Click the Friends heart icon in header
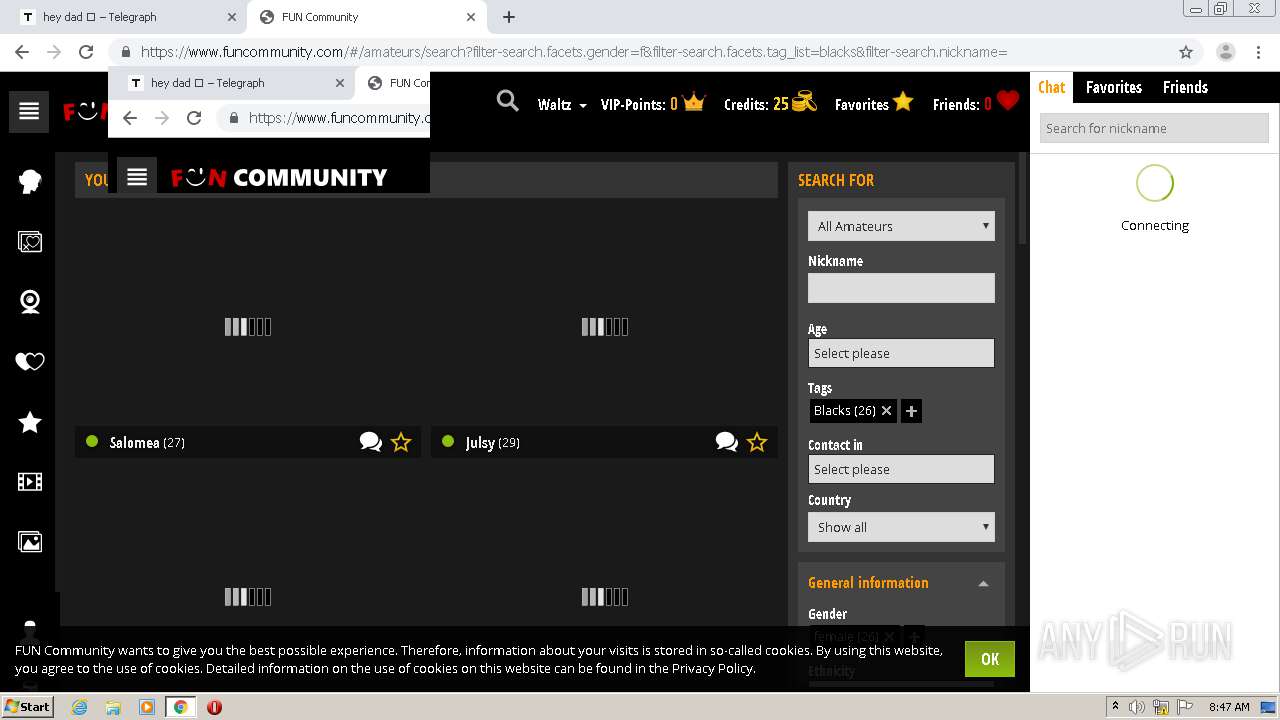The image size is (1280, 720). click(x=1008, y=101)
